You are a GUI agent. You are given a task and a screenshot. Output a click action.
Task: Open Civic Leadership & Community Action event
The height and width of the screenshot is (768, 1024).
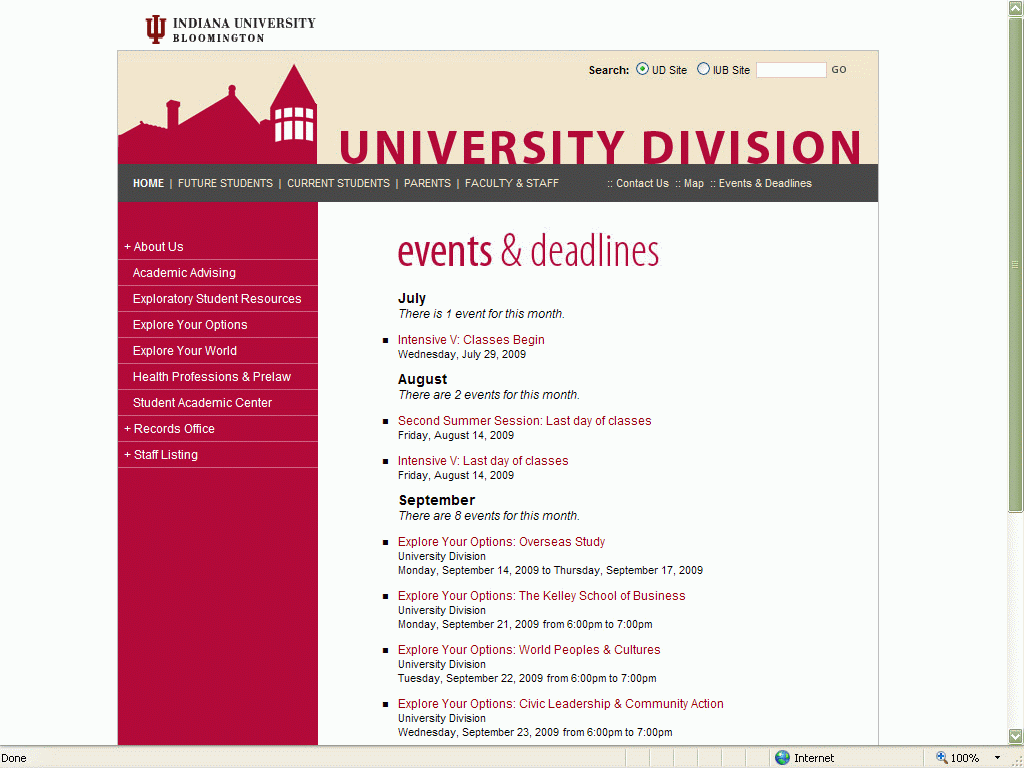tap(560, 704)
